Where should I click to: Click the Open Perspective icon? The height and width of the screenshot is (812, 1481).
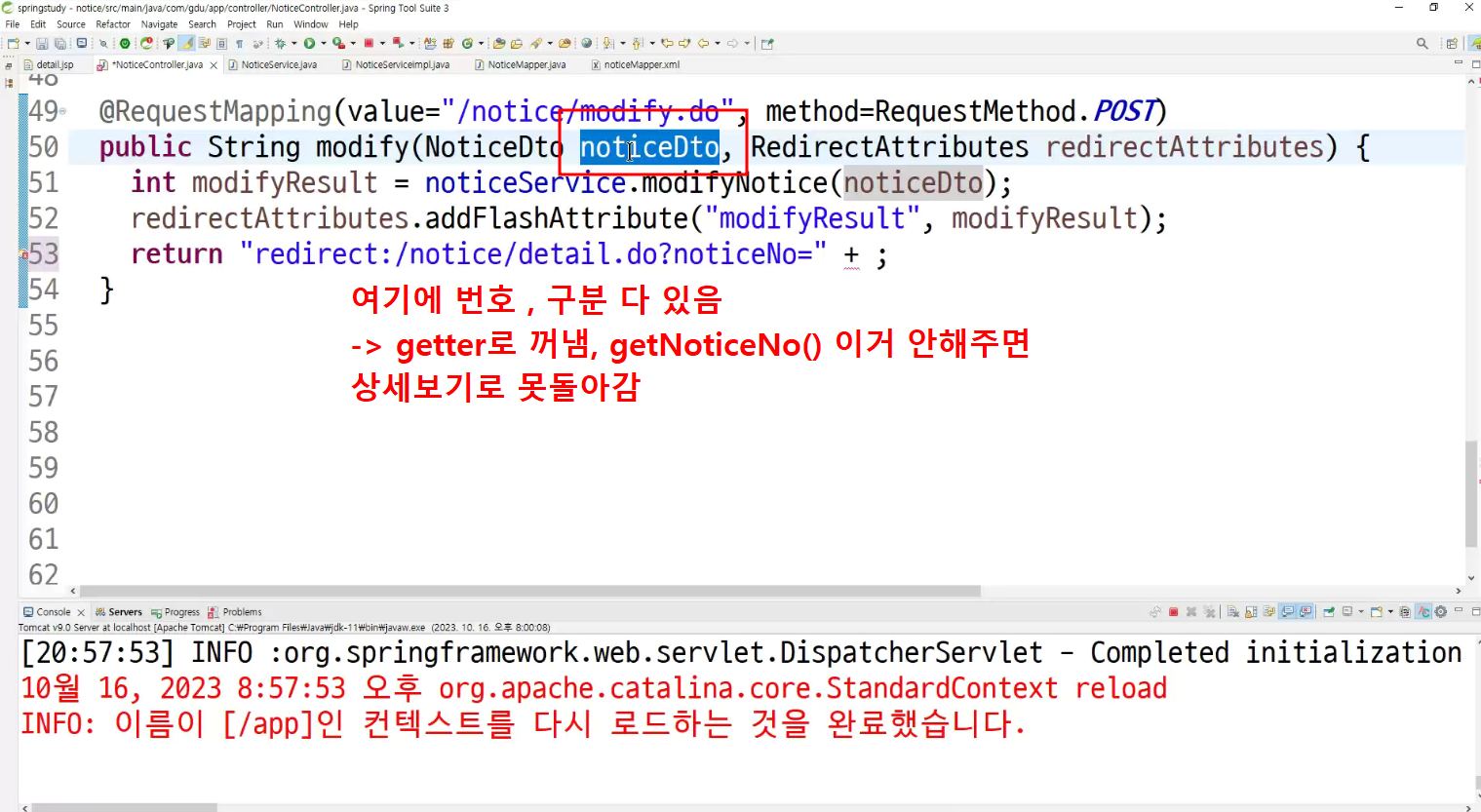tap(1452, 44)
